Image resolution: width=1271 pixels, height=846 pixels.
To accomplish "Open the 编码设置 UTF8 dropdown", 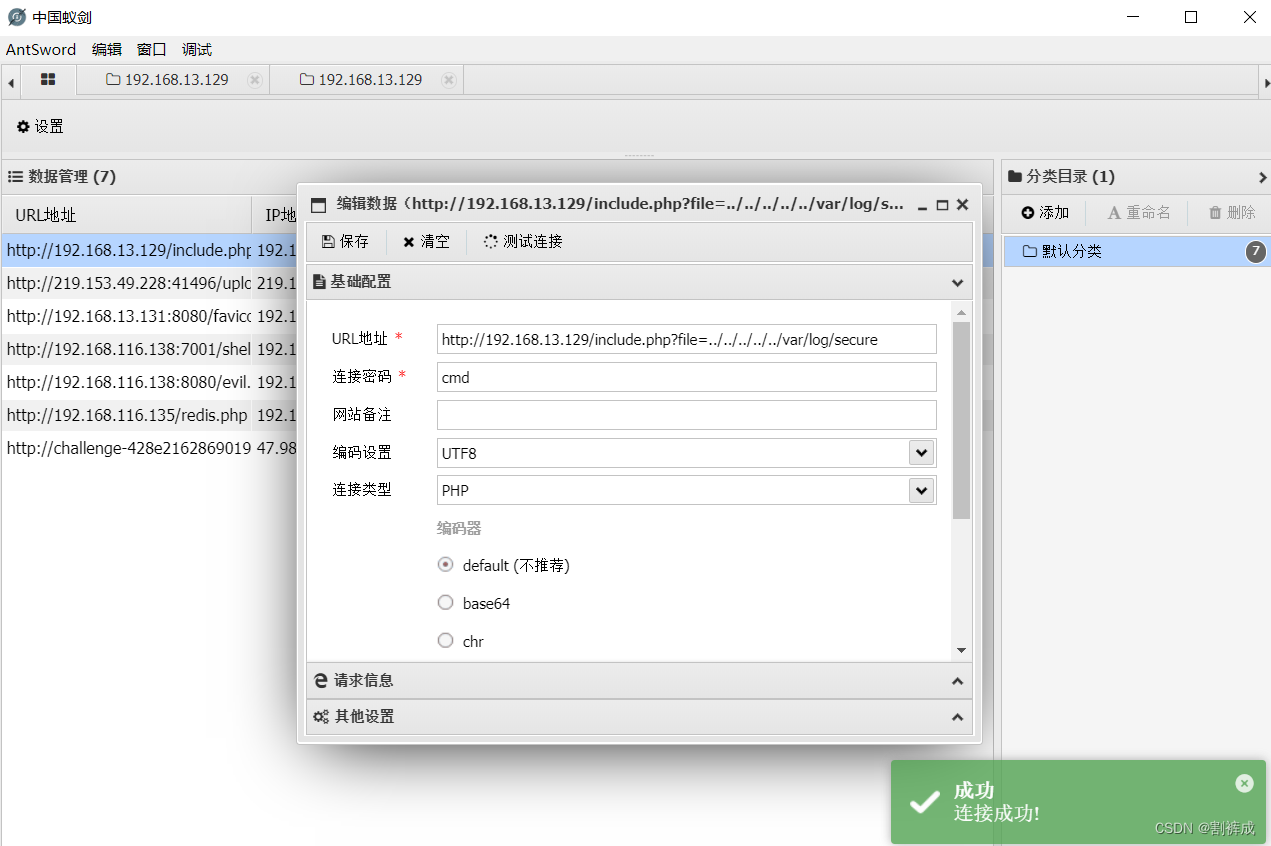I will (921, 452).
